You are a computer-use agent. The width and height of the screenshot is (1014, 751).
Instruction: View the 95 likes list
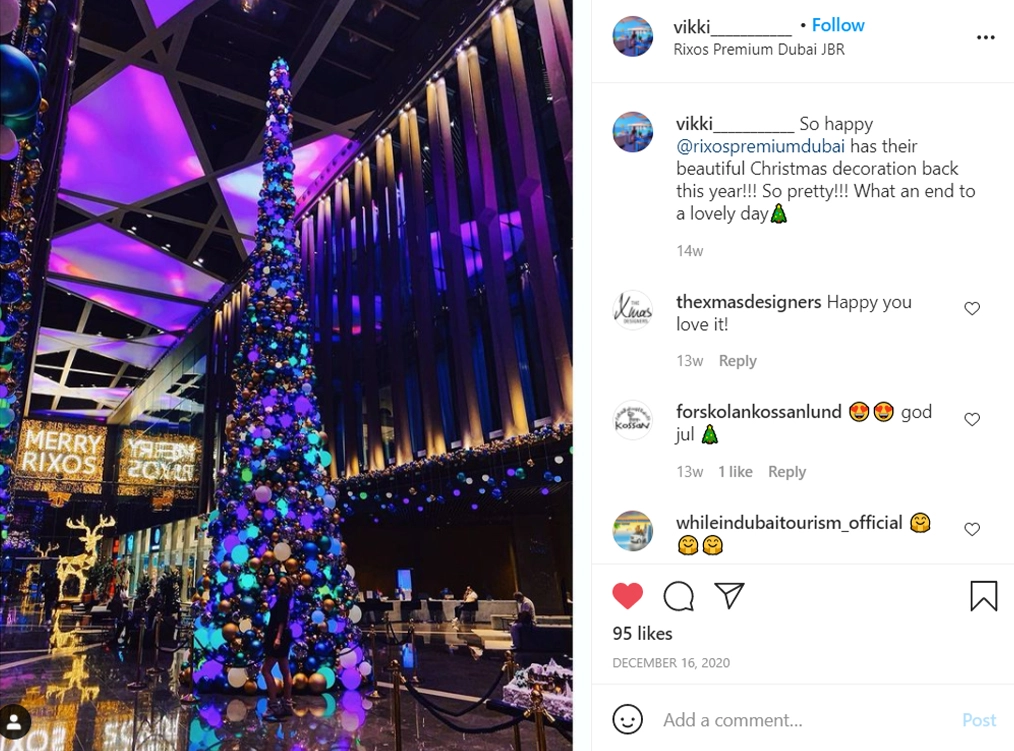pyautogui.click(x=642, y=633)
